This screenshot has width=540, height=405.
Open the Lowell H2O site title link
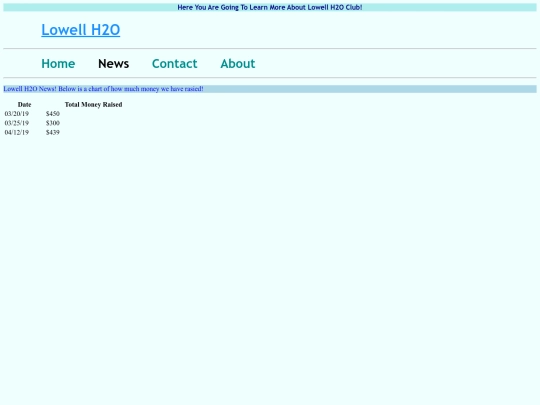tap(81, 30)
